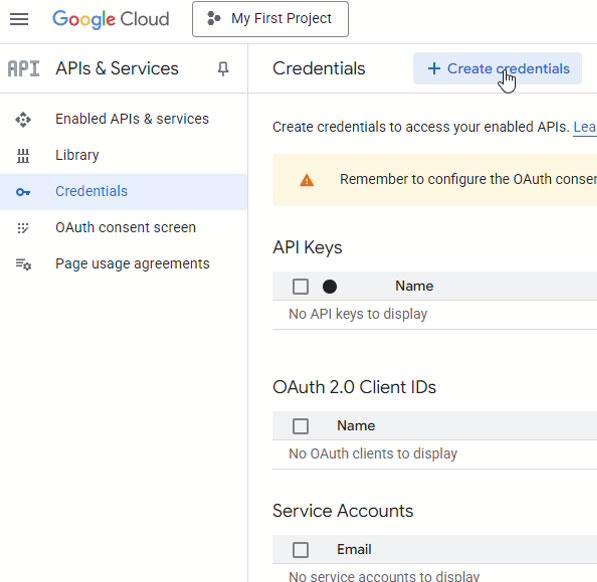Open the My First Project selector
This screenshot has width=597, height=582.
click(270, 19)
